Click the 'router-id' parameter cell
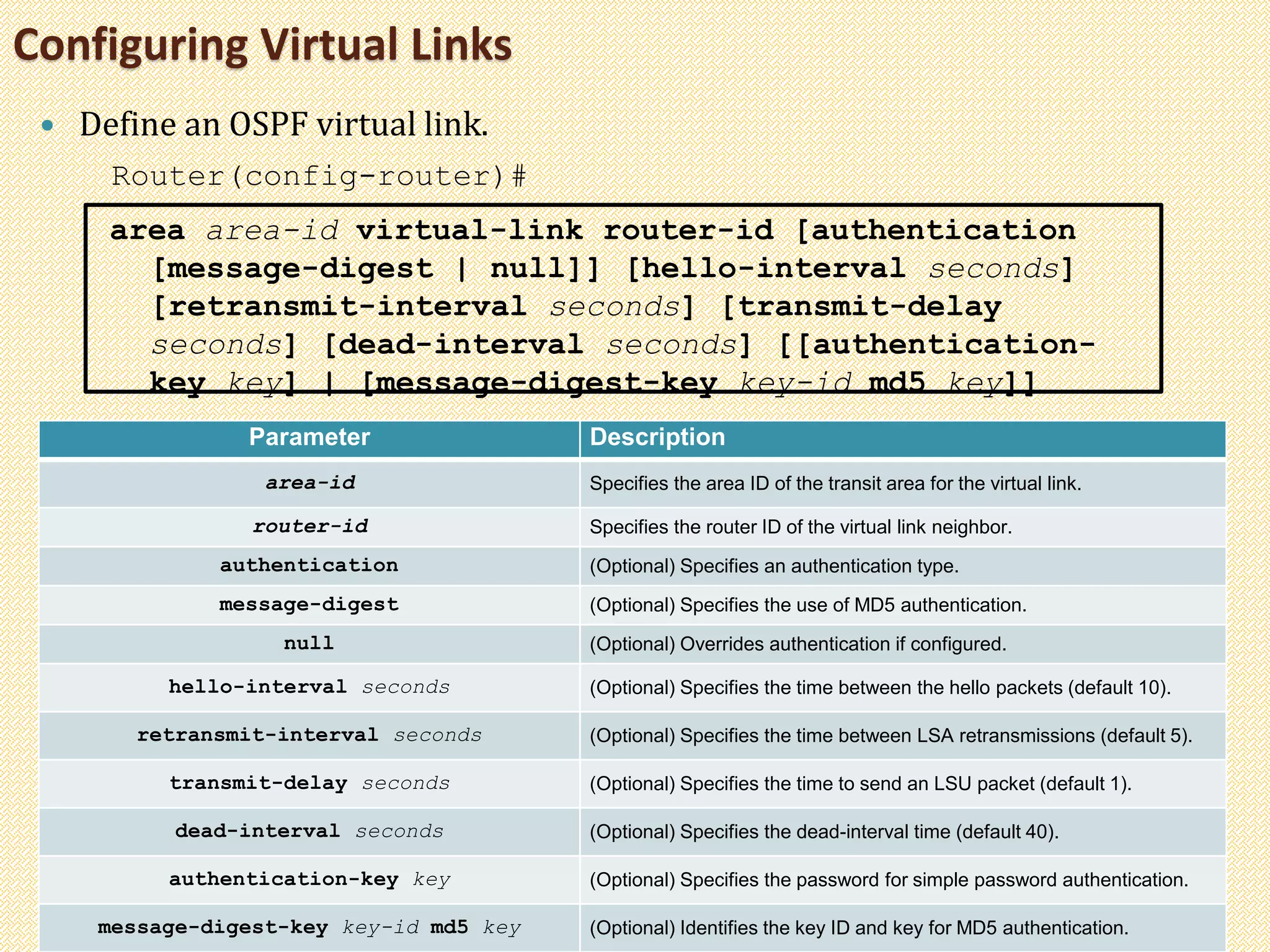 pos(309,527)
